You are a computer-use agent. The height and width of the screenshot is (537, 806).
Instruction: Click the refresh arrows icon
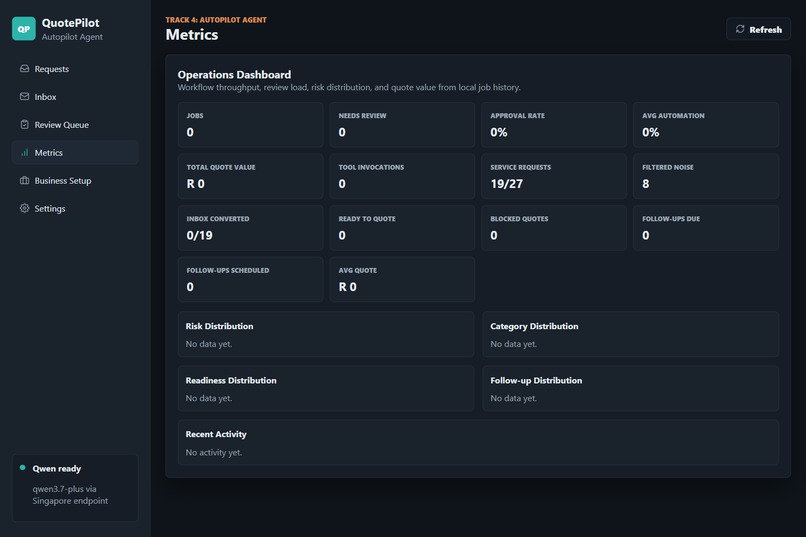point(740,29)
